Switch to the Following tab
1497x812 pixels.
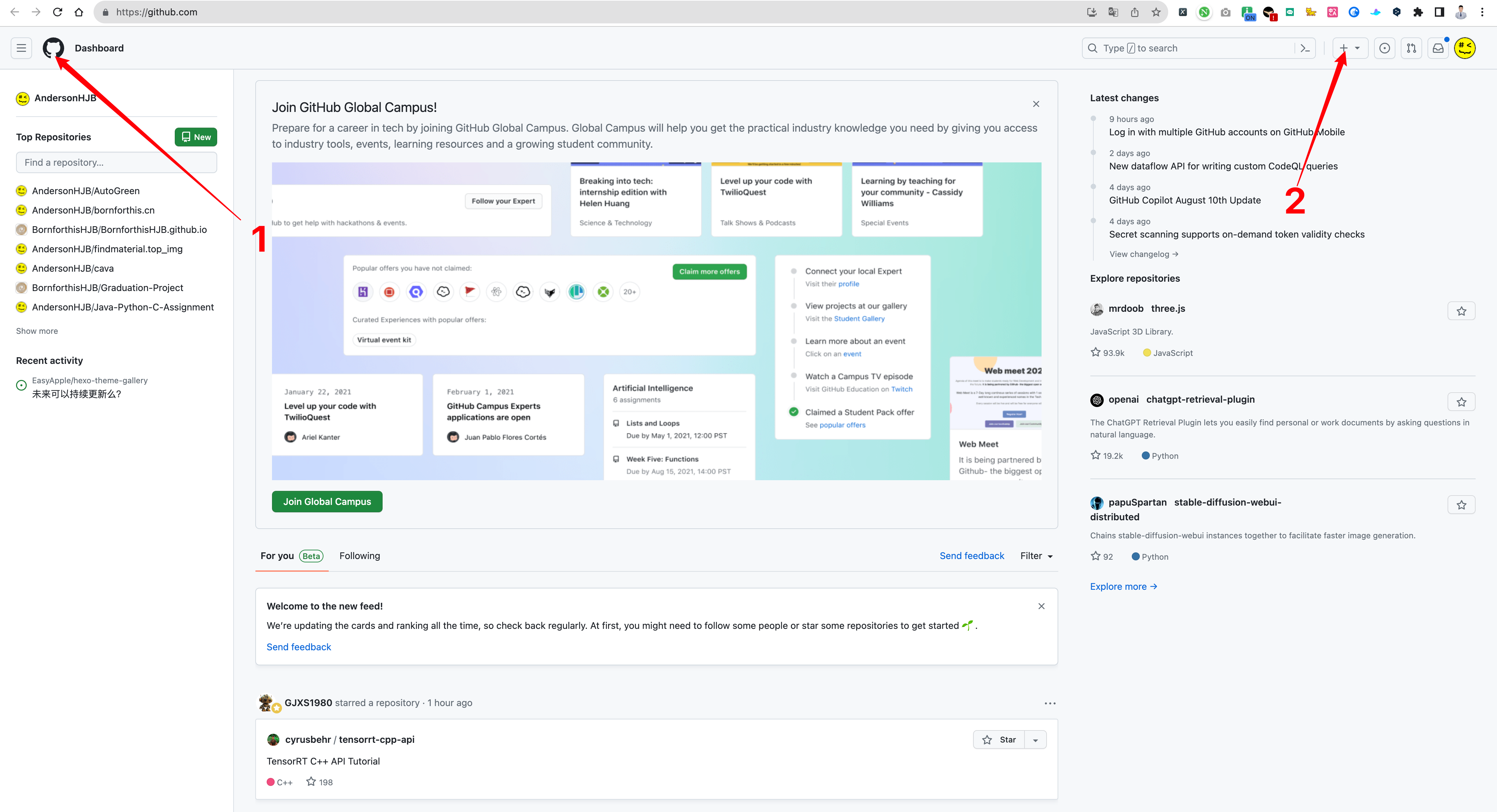360,556
